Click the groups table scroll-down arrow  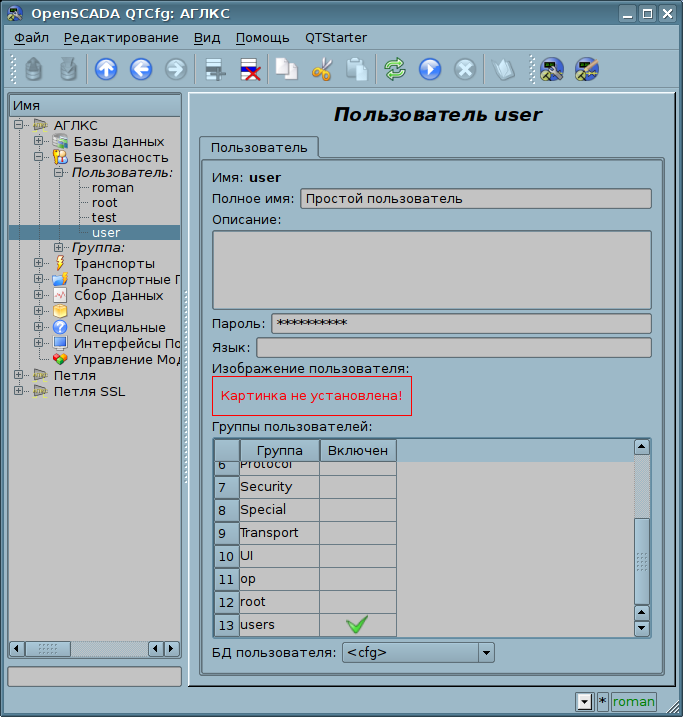[642, 628]
